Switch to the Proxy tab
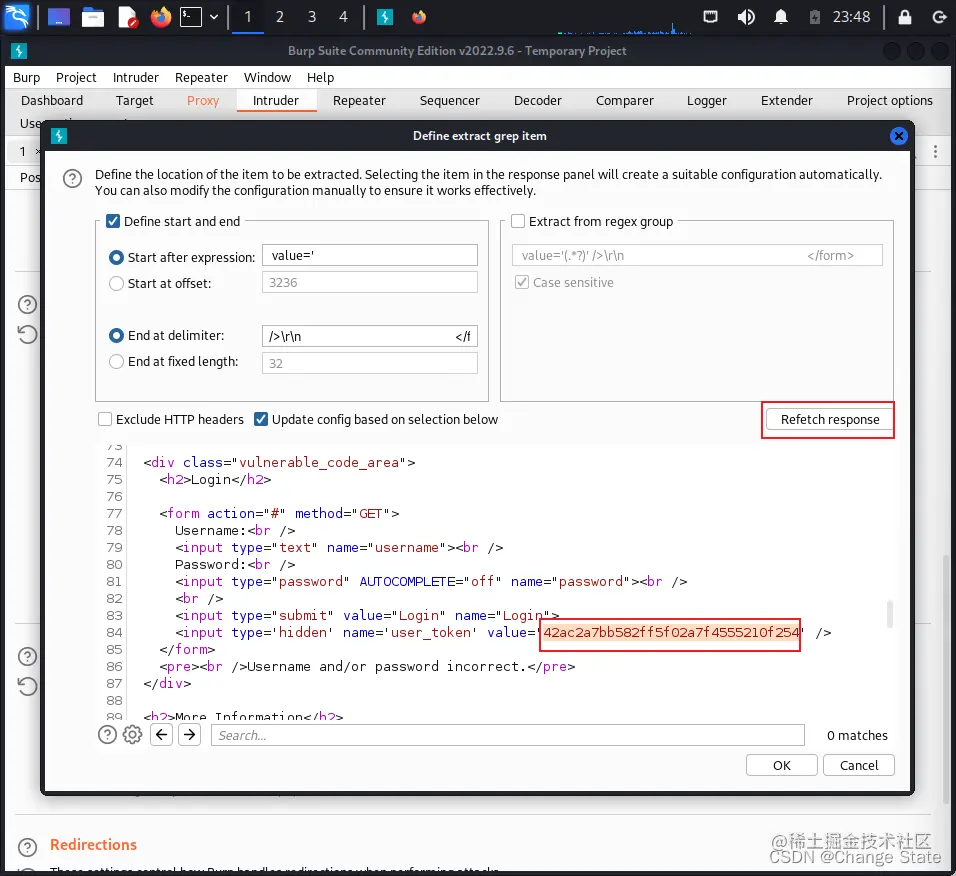Image resolution: width=956 pixels, height=876 pixels. (x=203, y=101)
